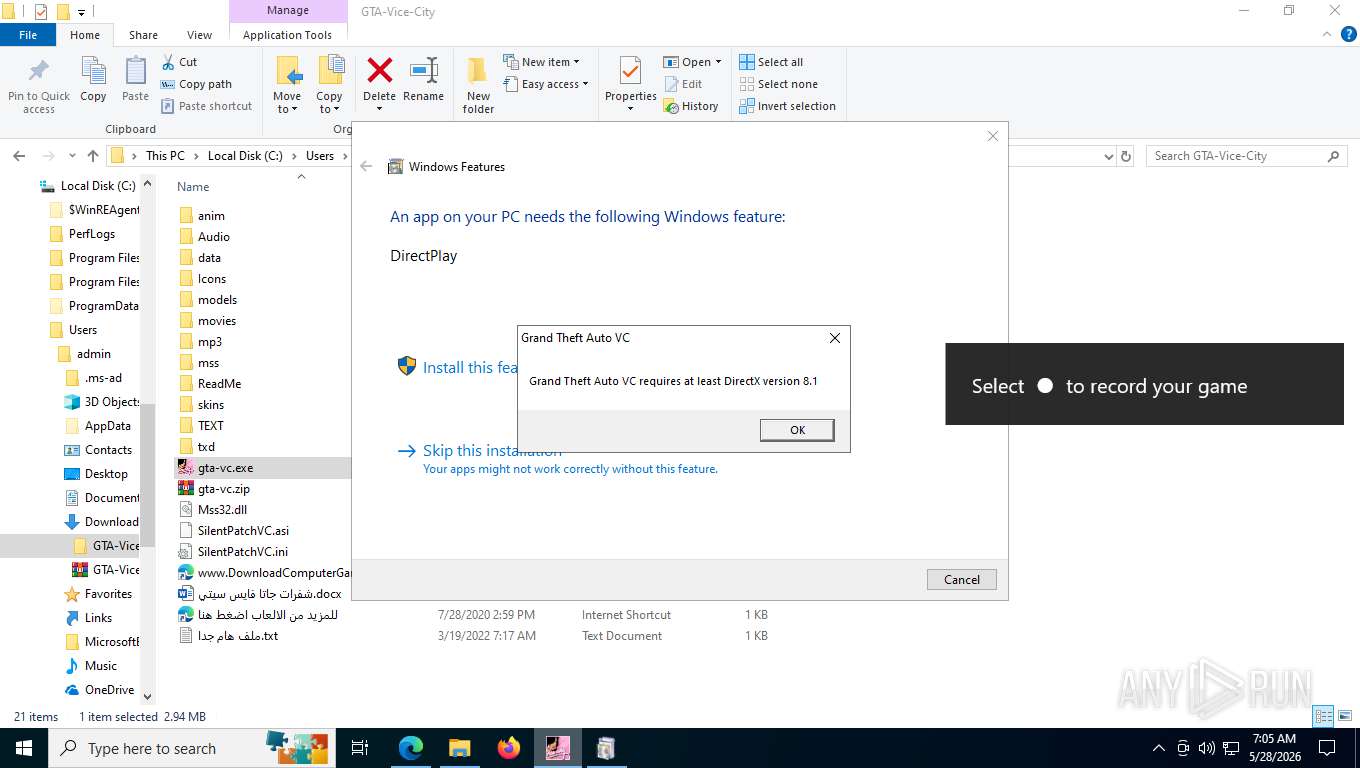The width and height of the screenshot is (1360, 768).
Task: Click the back arrow in Windows Features
Action: pyautogui.click(x=366, y=167)
